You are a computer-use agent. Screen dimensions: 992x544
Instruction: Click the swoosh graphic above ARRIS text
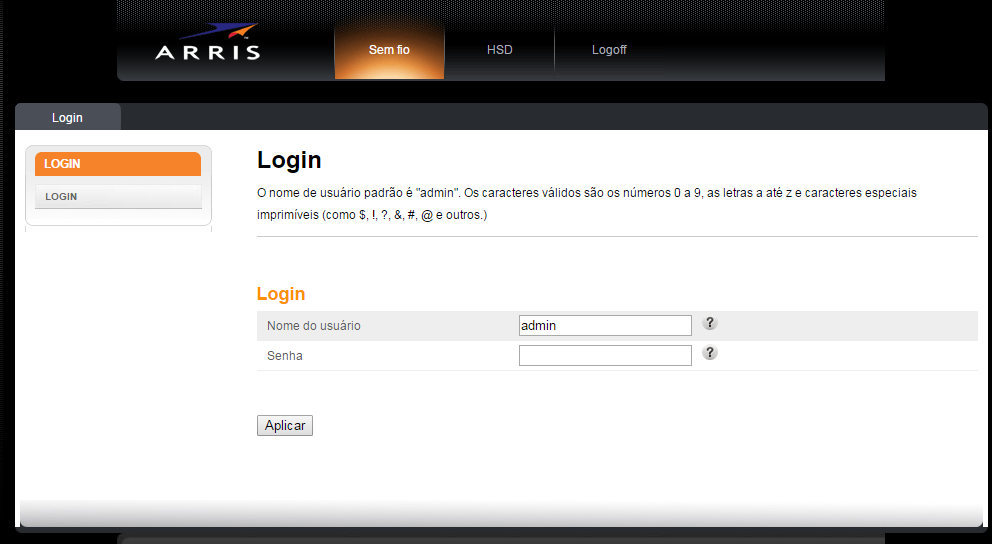point(220,32)
